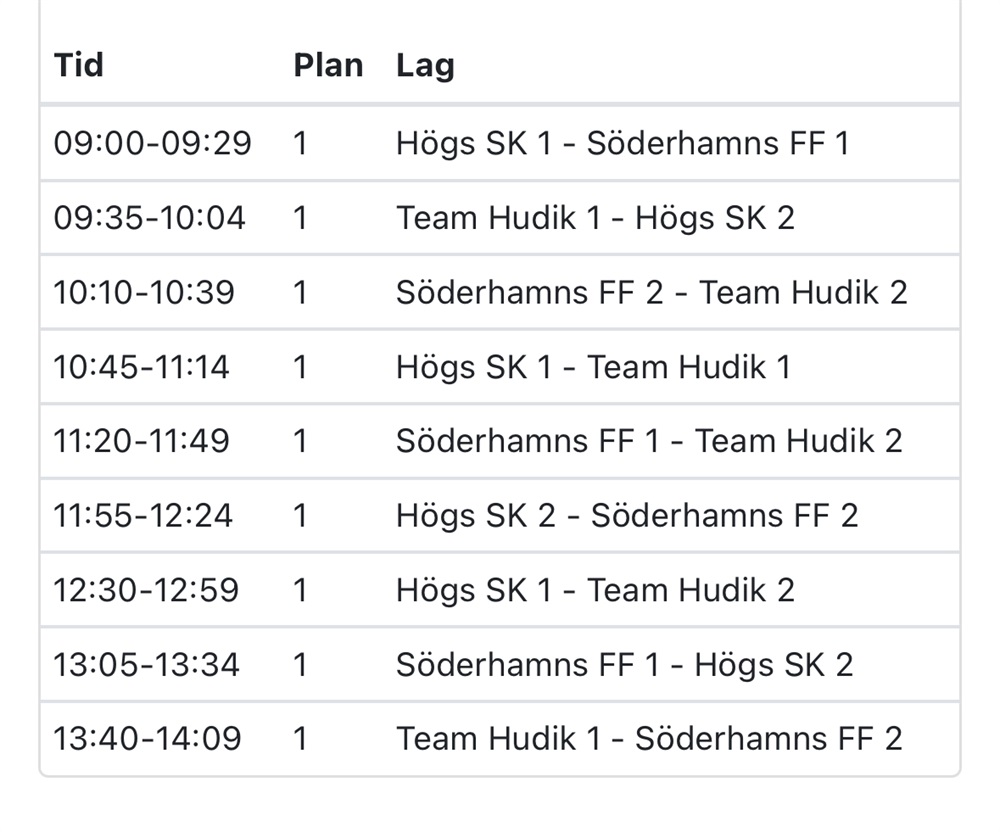Open Söderhamns FF 1 - Team Hudik 2 match
Viewport: 1000px width, 832px height.
(x=649, y=441)
